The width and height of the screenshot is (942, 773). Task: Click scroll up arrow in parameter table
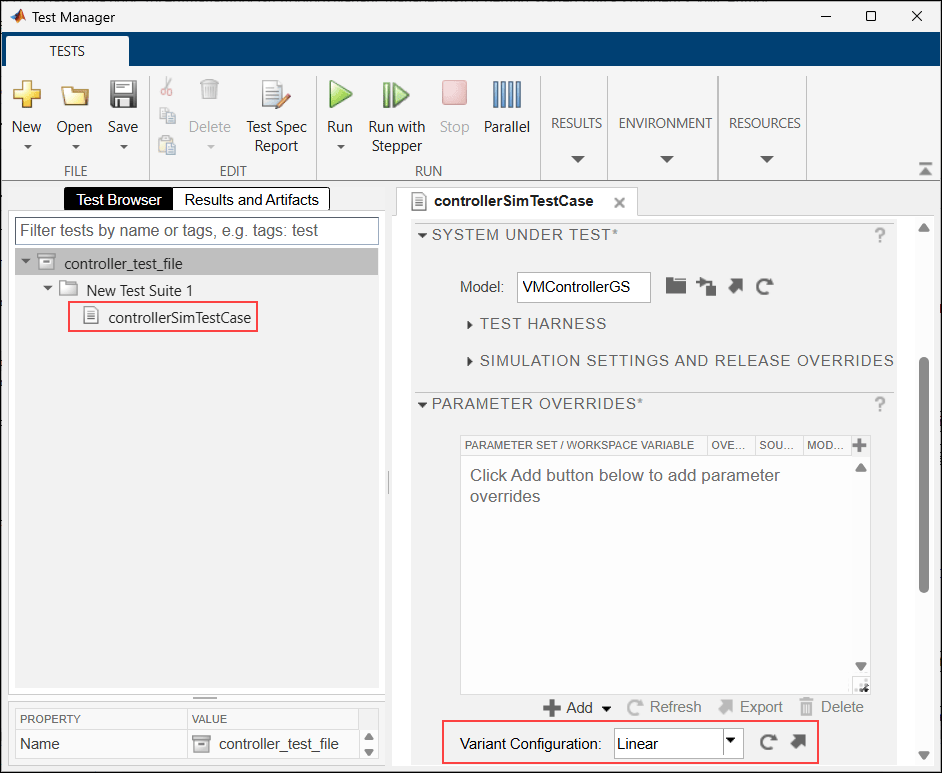coord(861,467)
